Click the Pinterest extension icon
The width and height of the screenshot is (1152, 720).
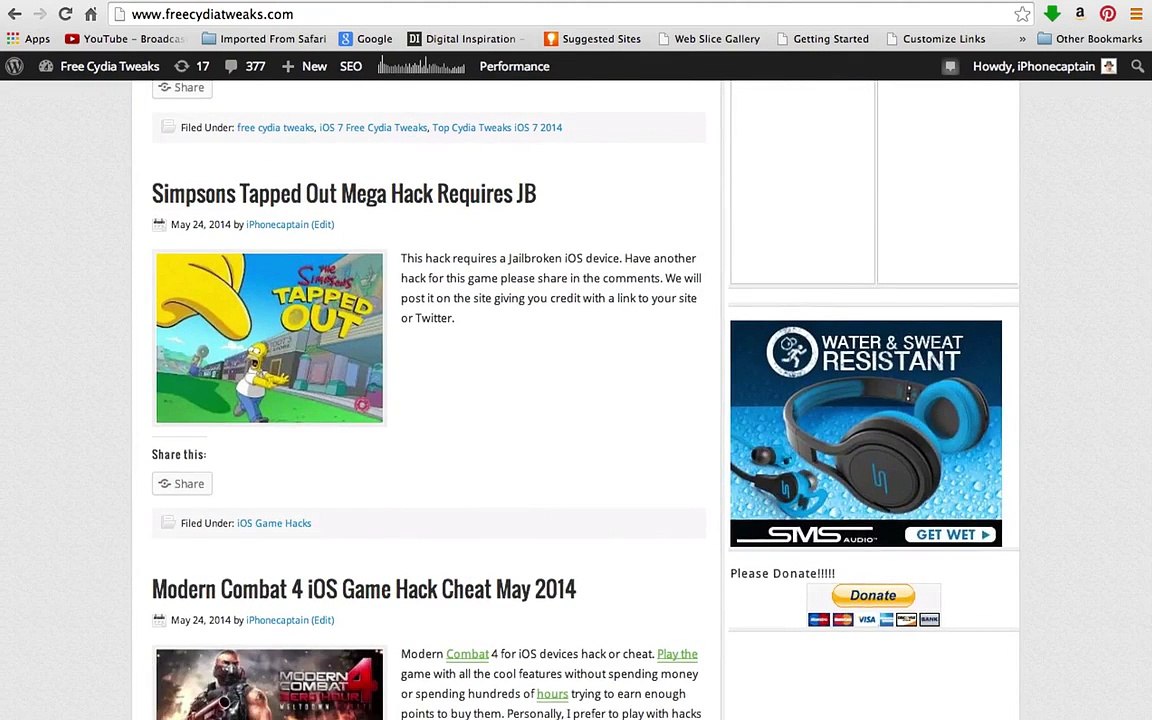pos(1107,13)
